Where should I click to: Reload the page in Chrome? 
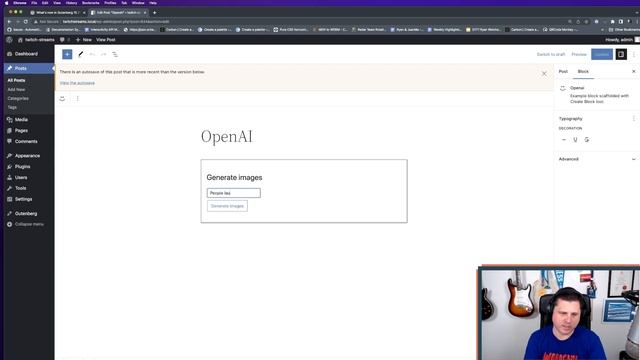pyautogui.click(x=26, y=22)
